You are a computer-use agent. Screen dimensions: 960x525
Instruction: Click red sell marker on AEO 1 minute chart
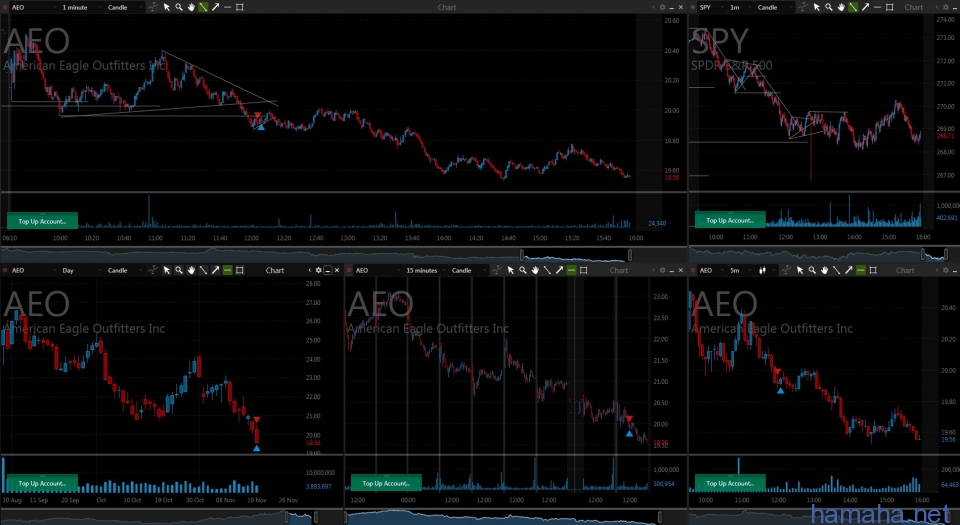point(258,115)
